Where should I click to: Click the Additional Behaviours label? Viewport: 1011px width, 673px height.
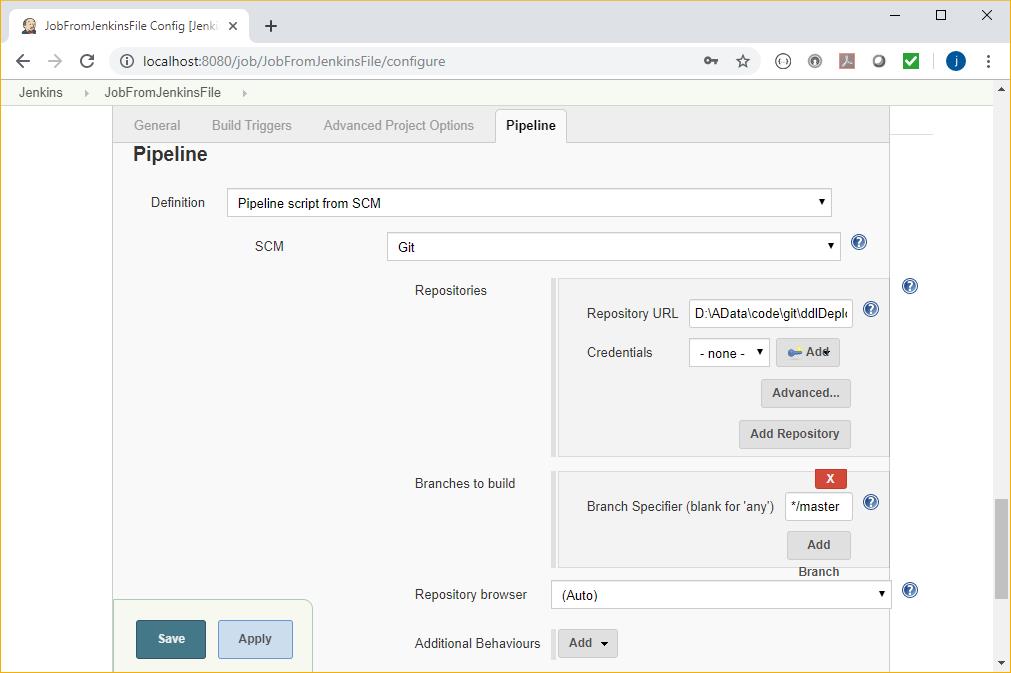pyautogui.click(x=477, y=643)
